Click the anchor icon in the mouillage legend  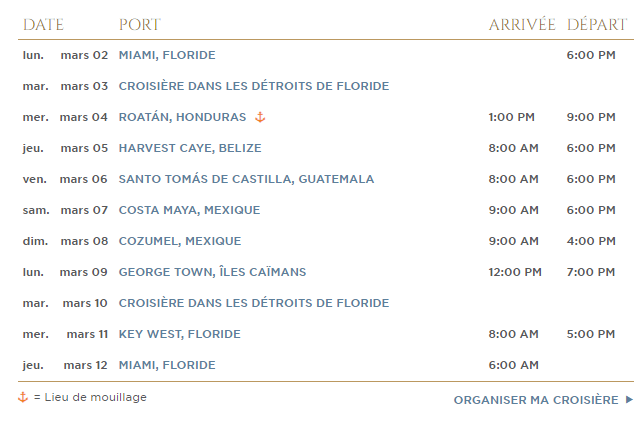tap(23, 397)
